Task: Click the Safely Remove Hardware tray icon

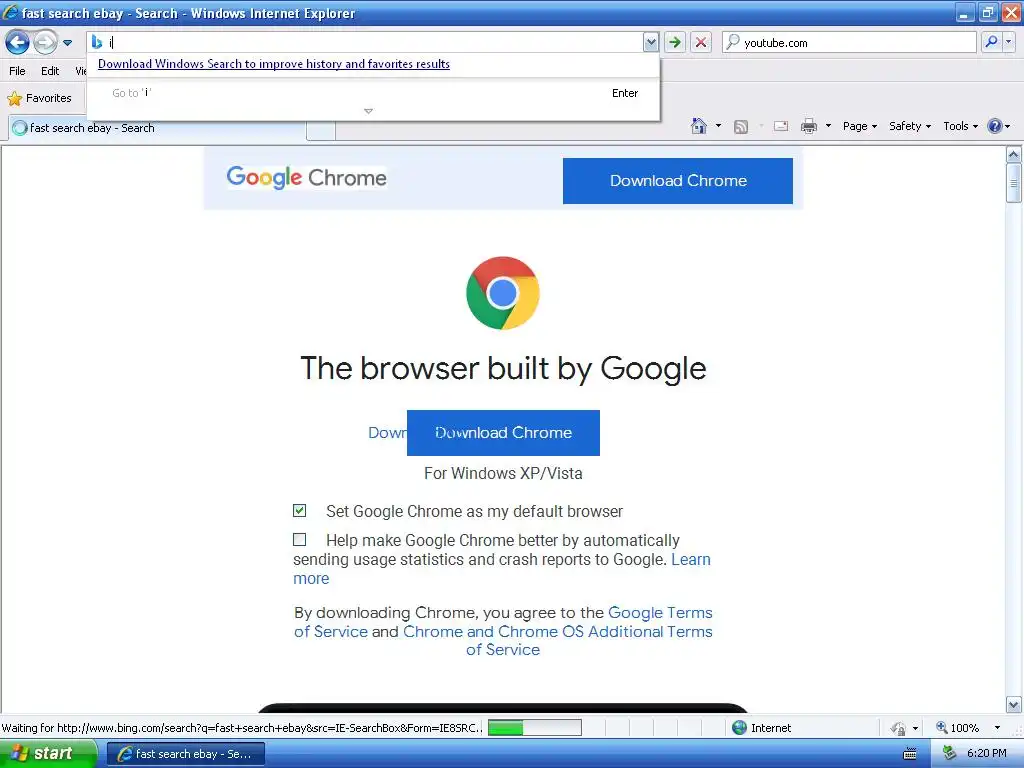Action: pos(949,754)
